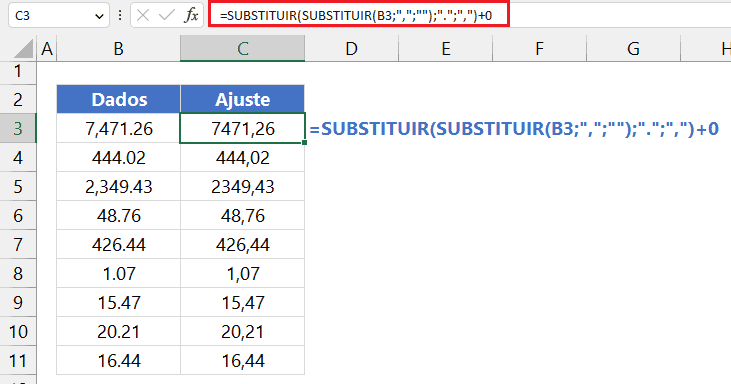Click cell with value 48.76
731x384 pixels.
point(118,215)
